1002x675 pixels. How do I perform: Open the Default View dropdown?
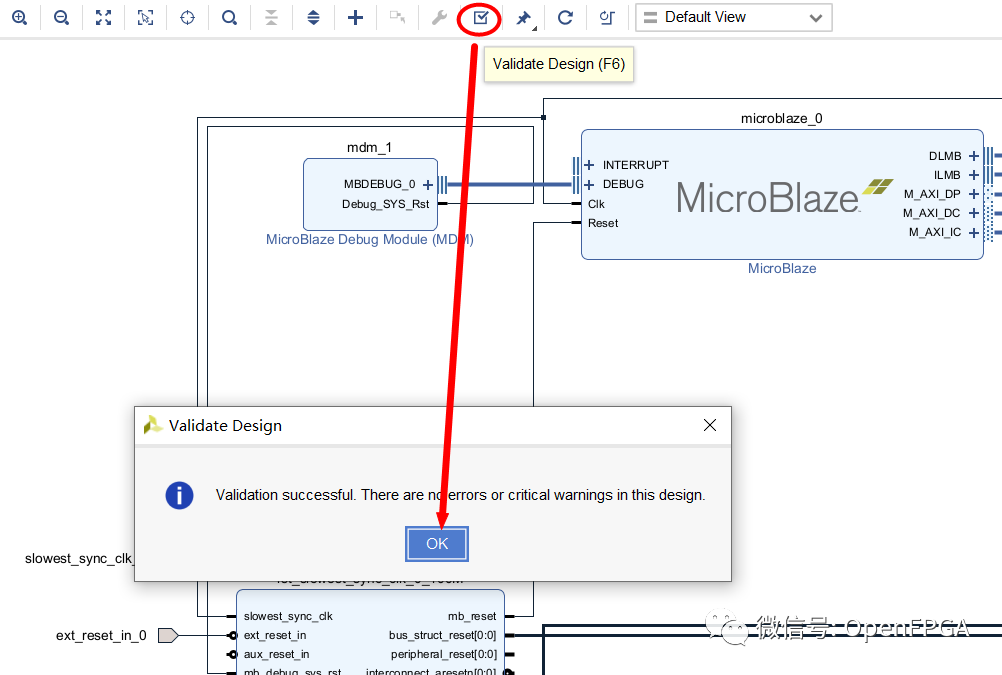[x=734, y=17]
